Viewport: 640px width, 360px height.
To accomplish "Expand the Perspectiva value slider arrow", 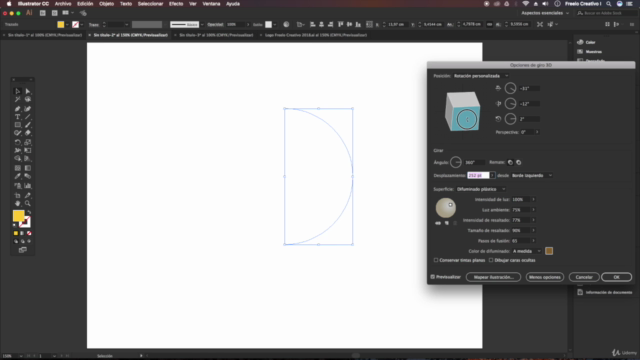I will (537, 132).
